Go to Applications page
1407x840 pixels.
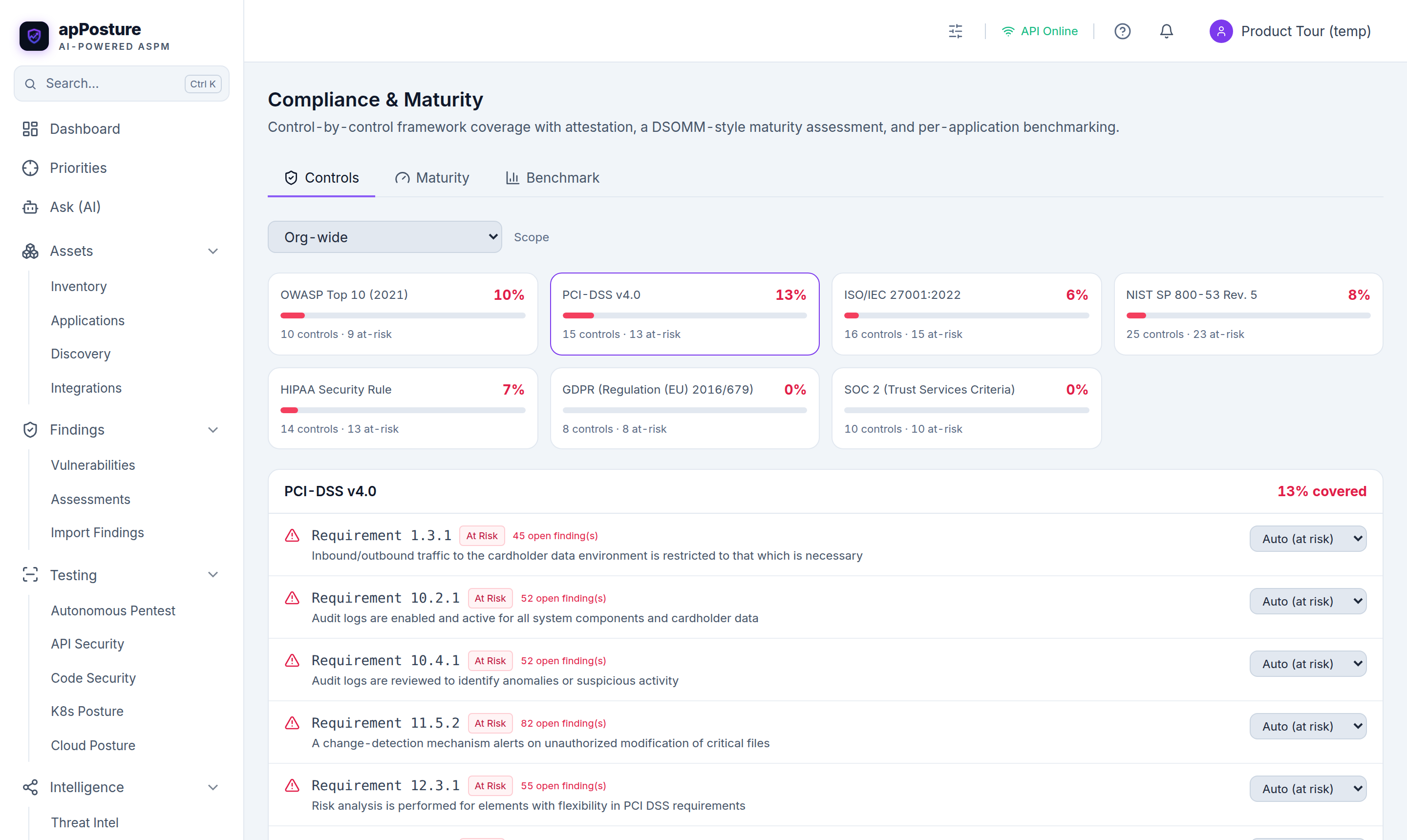tap(88, 320)
